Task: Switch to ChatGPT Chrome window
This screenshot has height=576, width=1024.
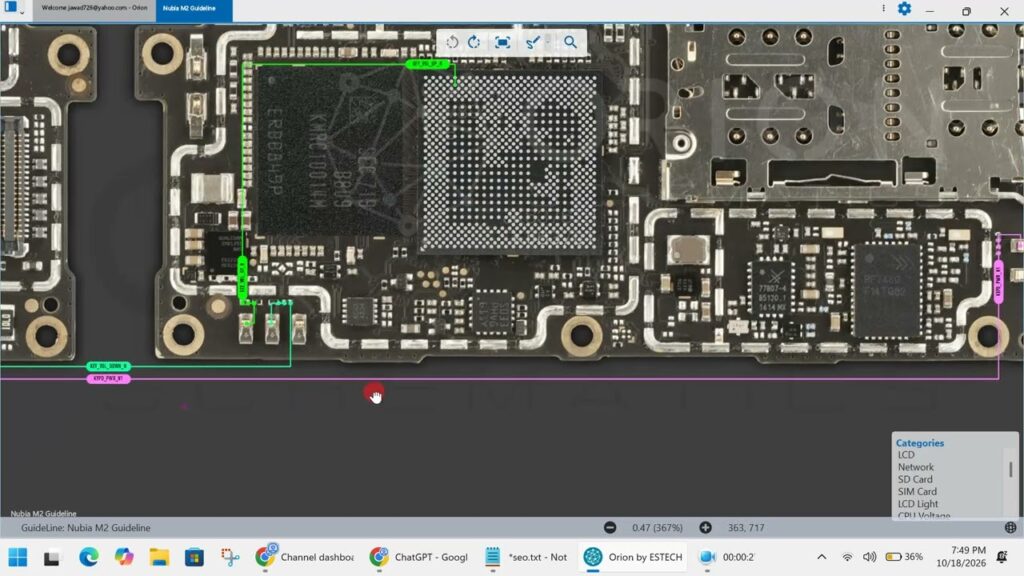Action: [419, 557]
